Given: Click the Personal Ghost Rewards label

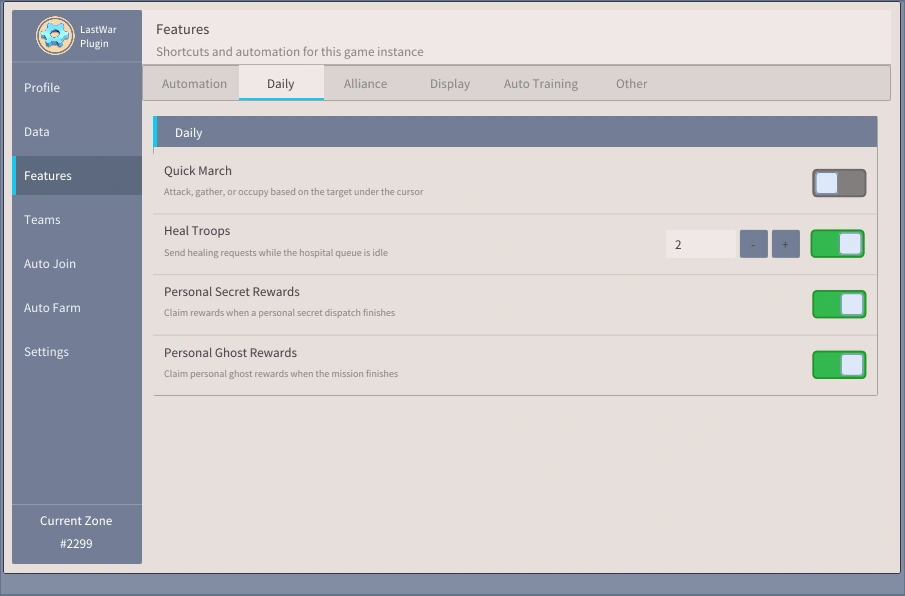Looking at the screenshot, I should (230, 353).
